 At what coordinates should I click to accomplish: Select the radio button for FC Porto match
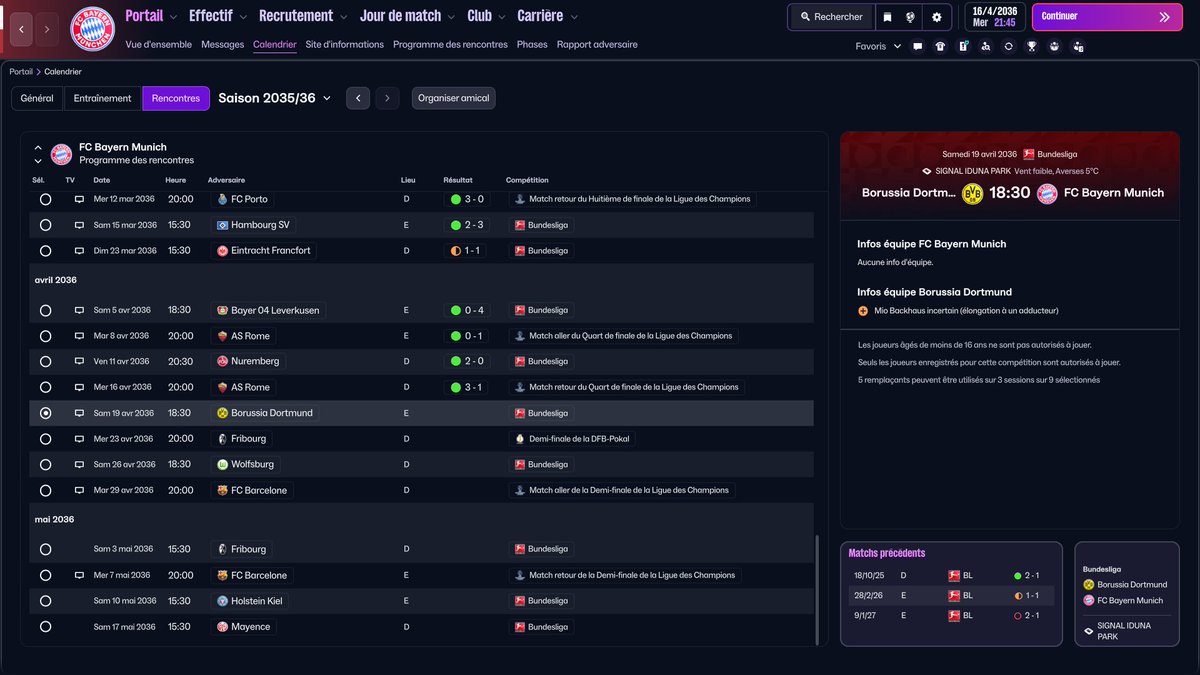[x=45, y=199]
